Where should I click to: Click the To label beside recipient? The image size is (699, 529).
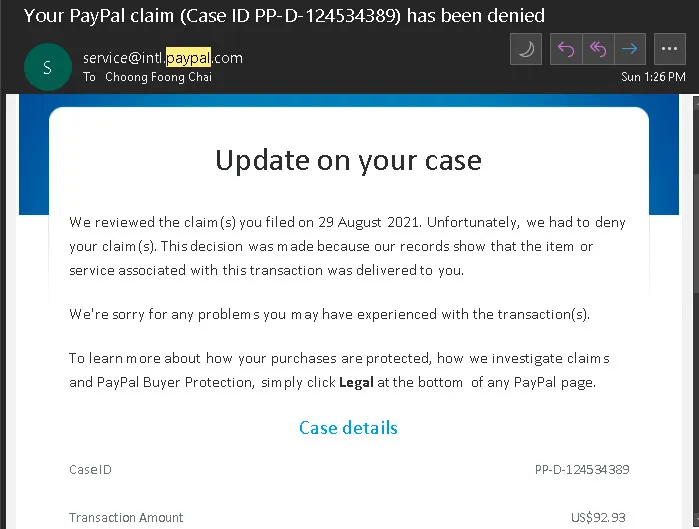(x=89, y=77)
